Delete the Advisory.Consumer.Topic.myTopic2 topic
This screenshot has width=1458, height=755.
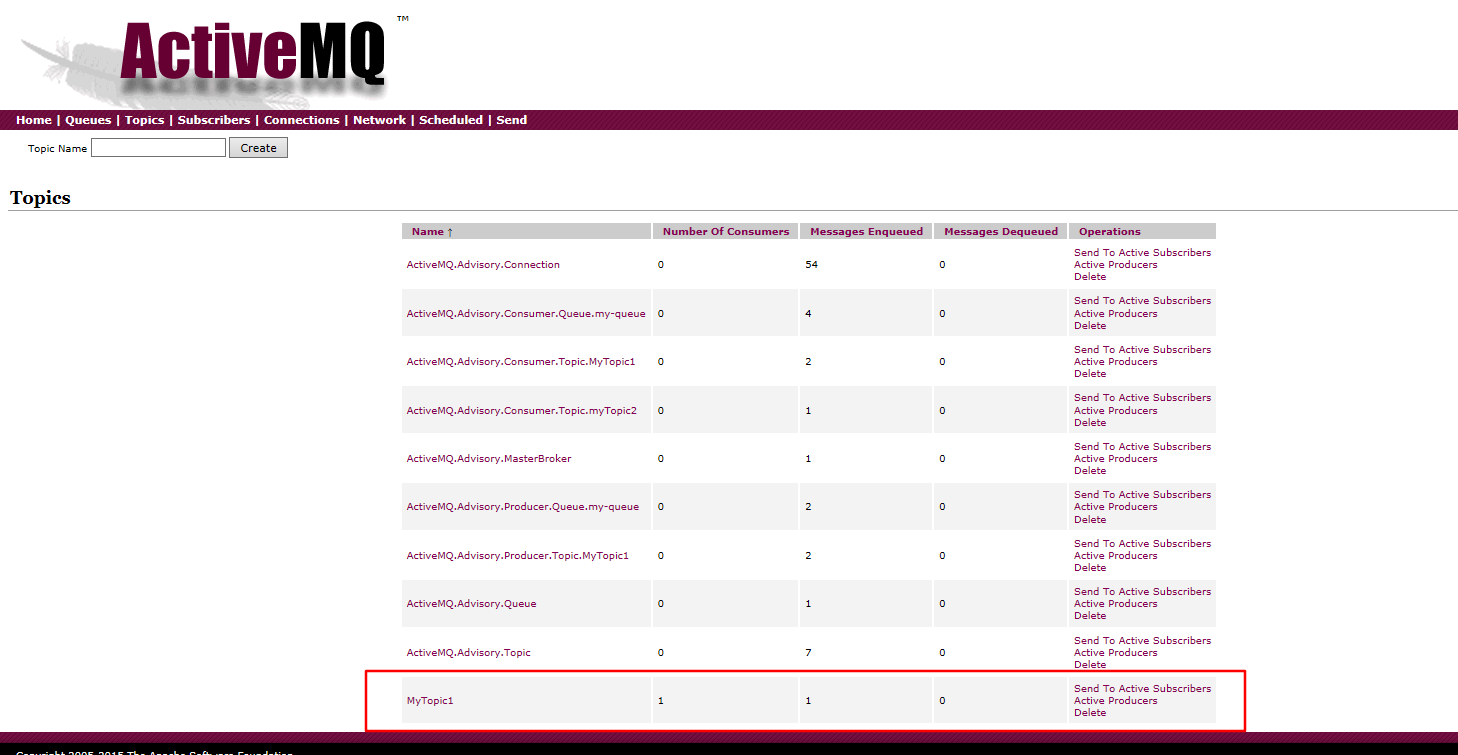[1090, 422]
